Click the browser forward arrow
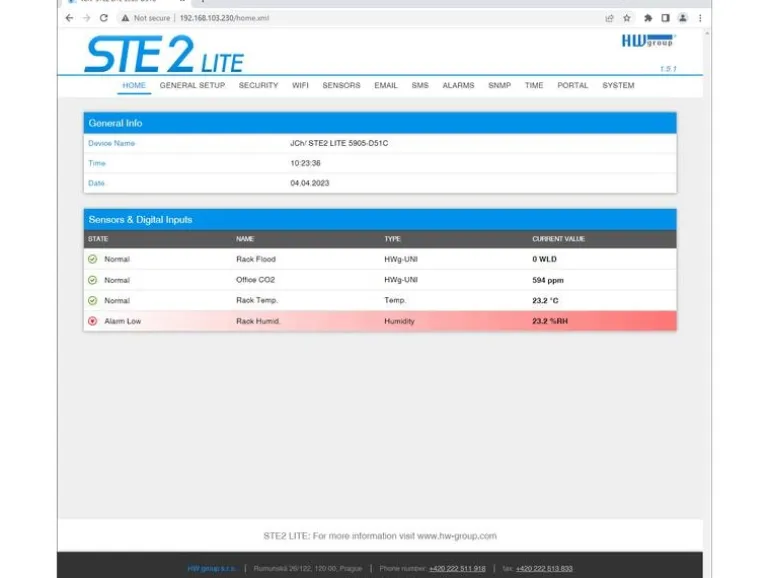Image resolution: width=770 pixels, height=578 pixels. click(86, 18)
